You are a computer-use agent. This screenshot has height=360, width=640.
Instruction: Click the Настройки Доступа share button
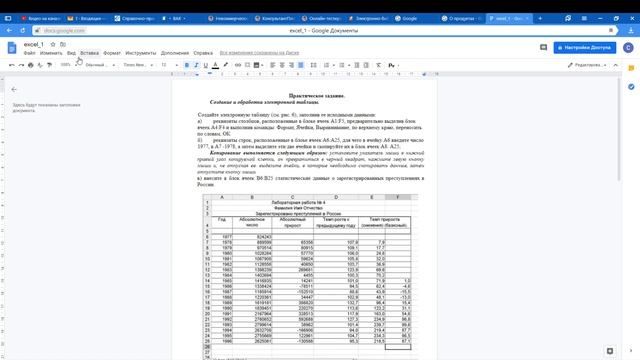coord(584,48)
